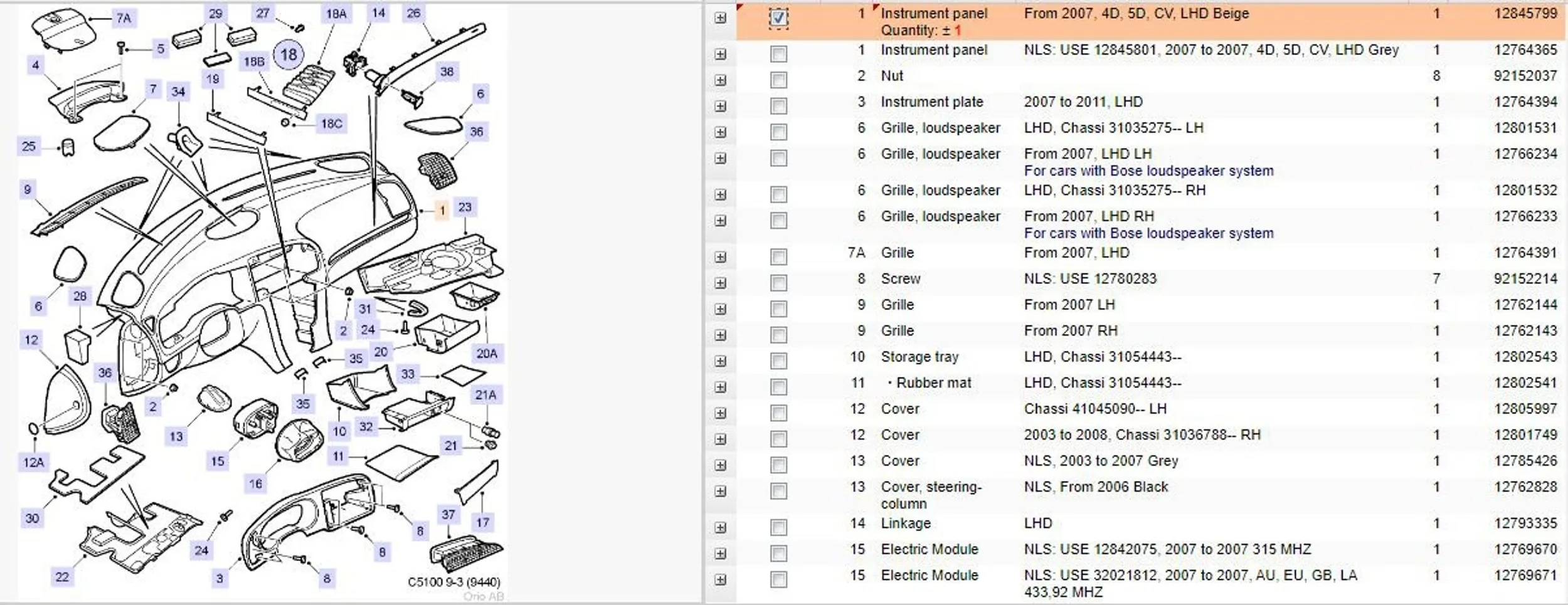1568x605 pixels.
Task: Choose callout 18A in the diagram
Action: point(336,13)
